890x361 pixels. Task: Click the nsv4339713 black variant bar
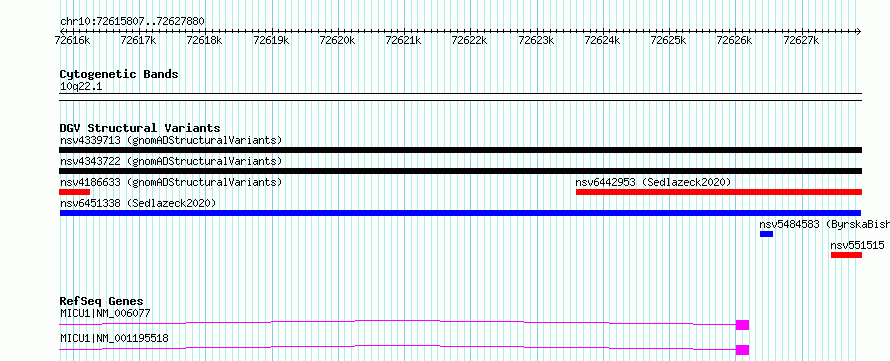click(x=460, y=150)
